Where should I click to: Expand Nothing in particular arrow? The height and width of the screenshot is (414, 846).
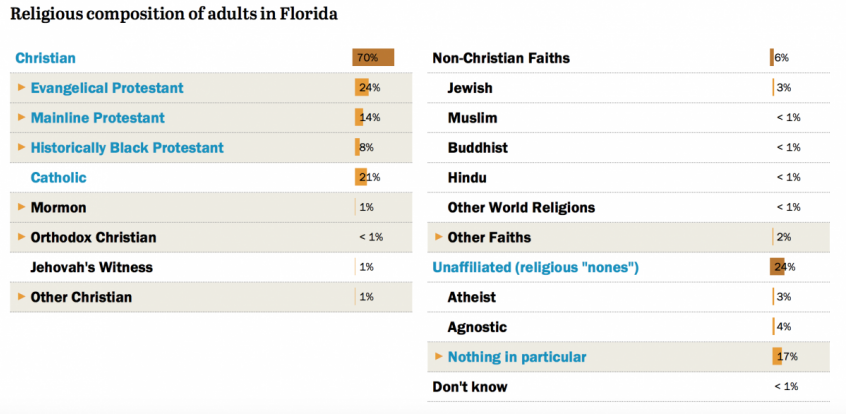click(x=439, y=356)
